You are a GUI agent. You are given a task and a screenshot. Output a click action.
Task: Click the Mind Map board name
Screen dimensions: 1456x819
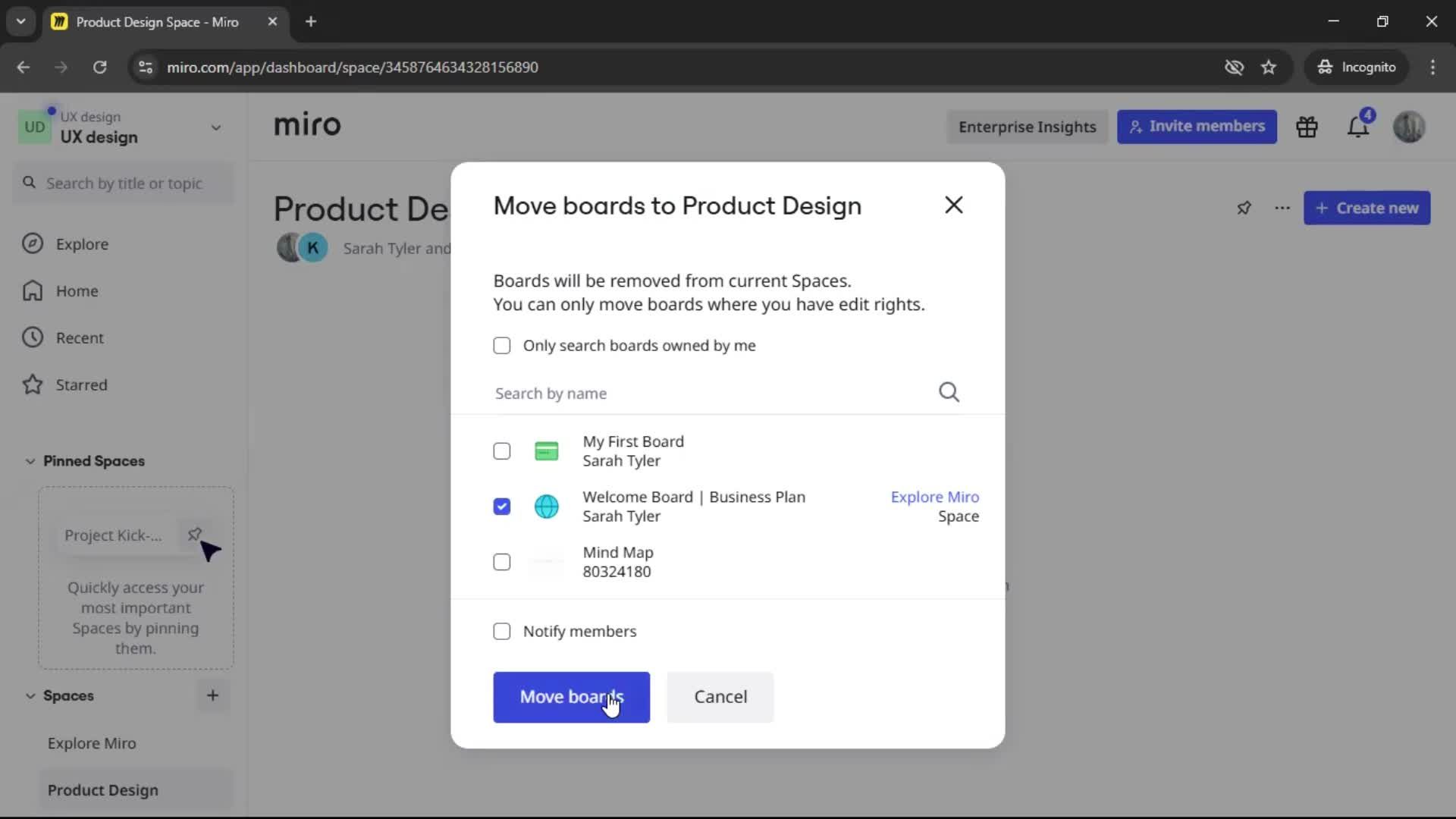click(x=617, y=552)
